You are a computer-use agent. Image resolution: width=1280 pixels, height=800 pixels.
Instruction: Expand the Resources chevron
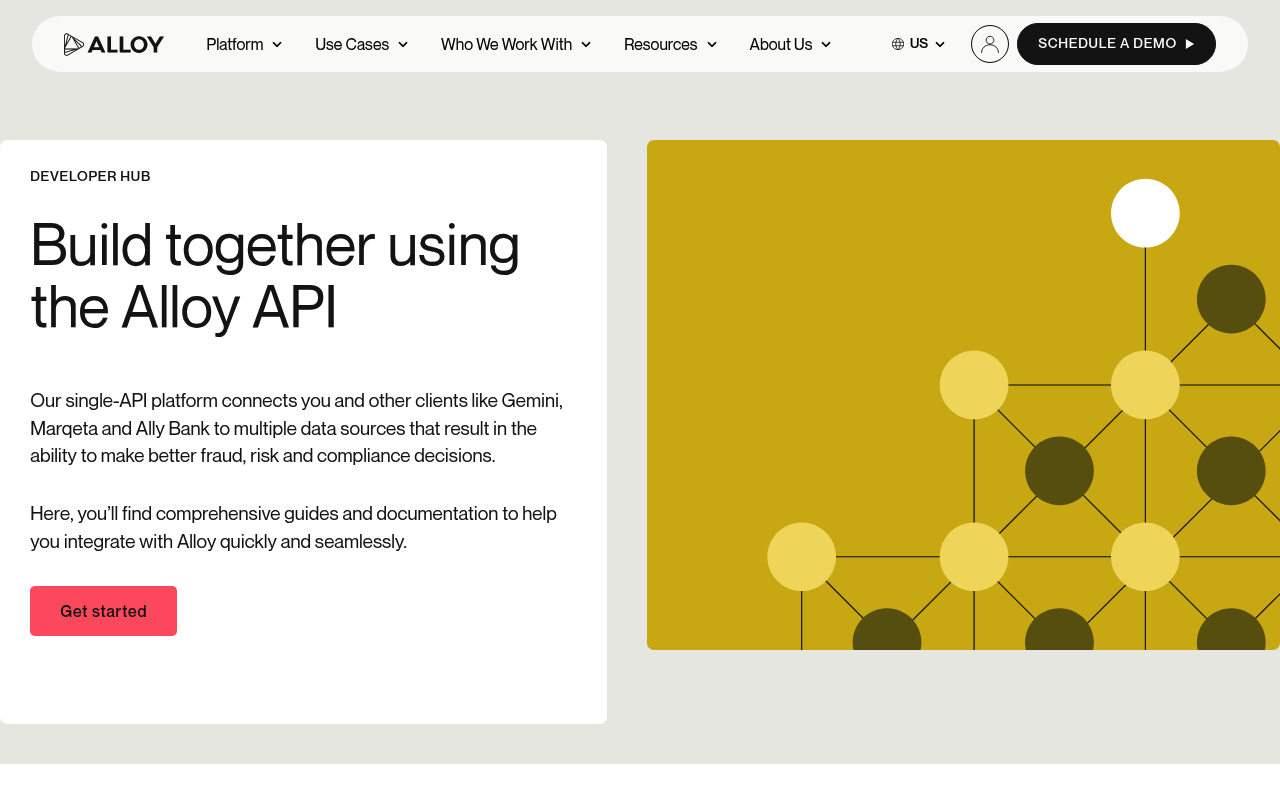point(712,44)
